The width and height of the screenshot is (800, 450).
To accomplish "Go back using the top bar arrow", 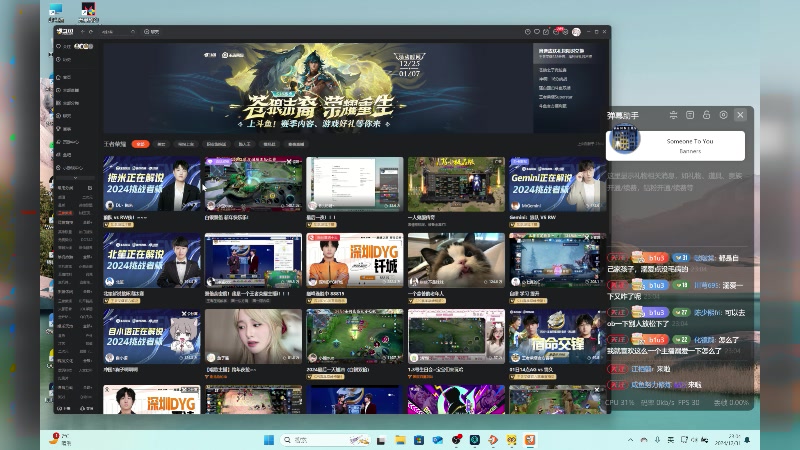I will (82, 32).
